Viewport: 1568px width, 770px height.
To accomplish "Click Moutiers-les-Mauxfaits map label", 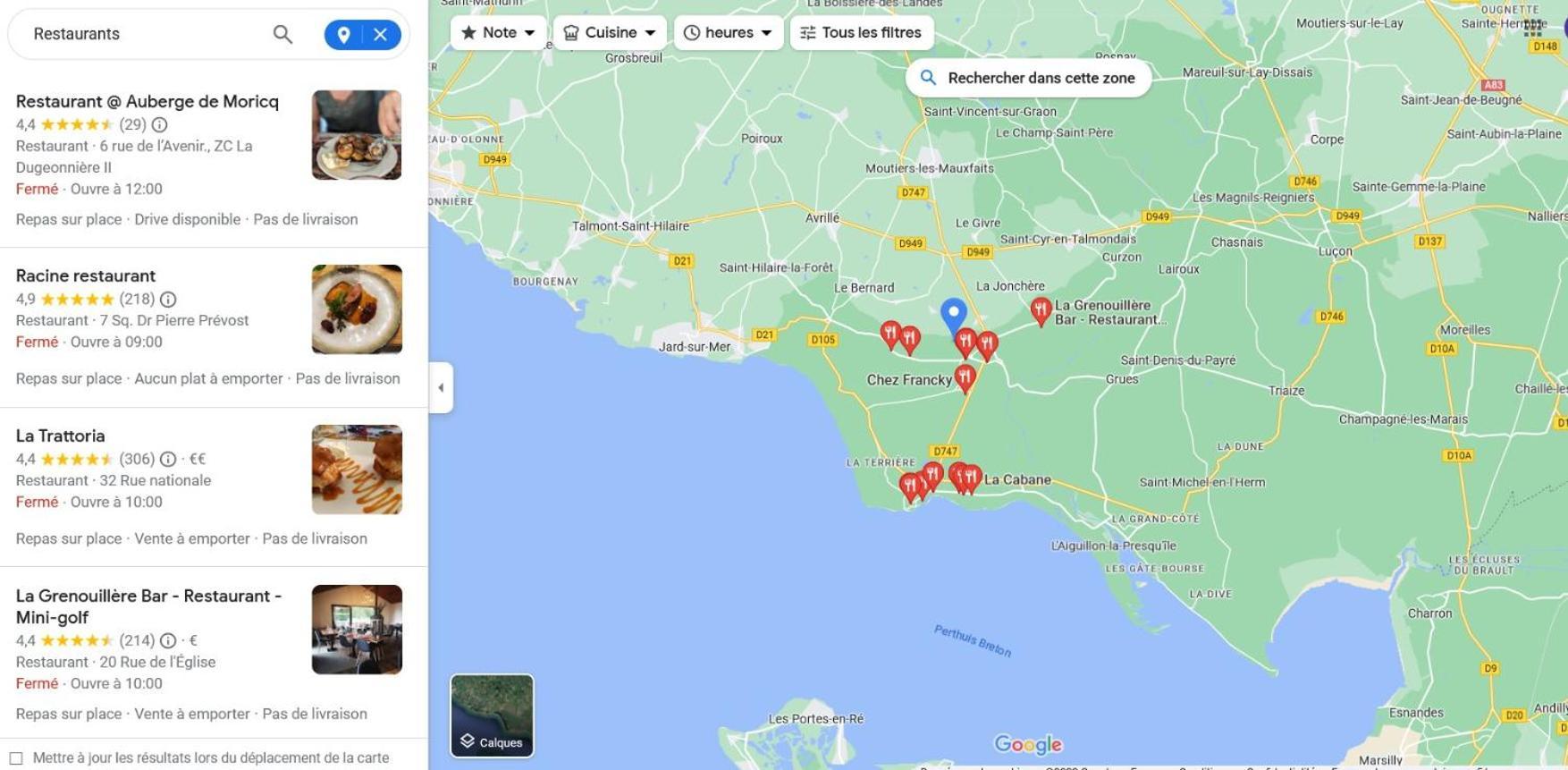I will point(929,168).
